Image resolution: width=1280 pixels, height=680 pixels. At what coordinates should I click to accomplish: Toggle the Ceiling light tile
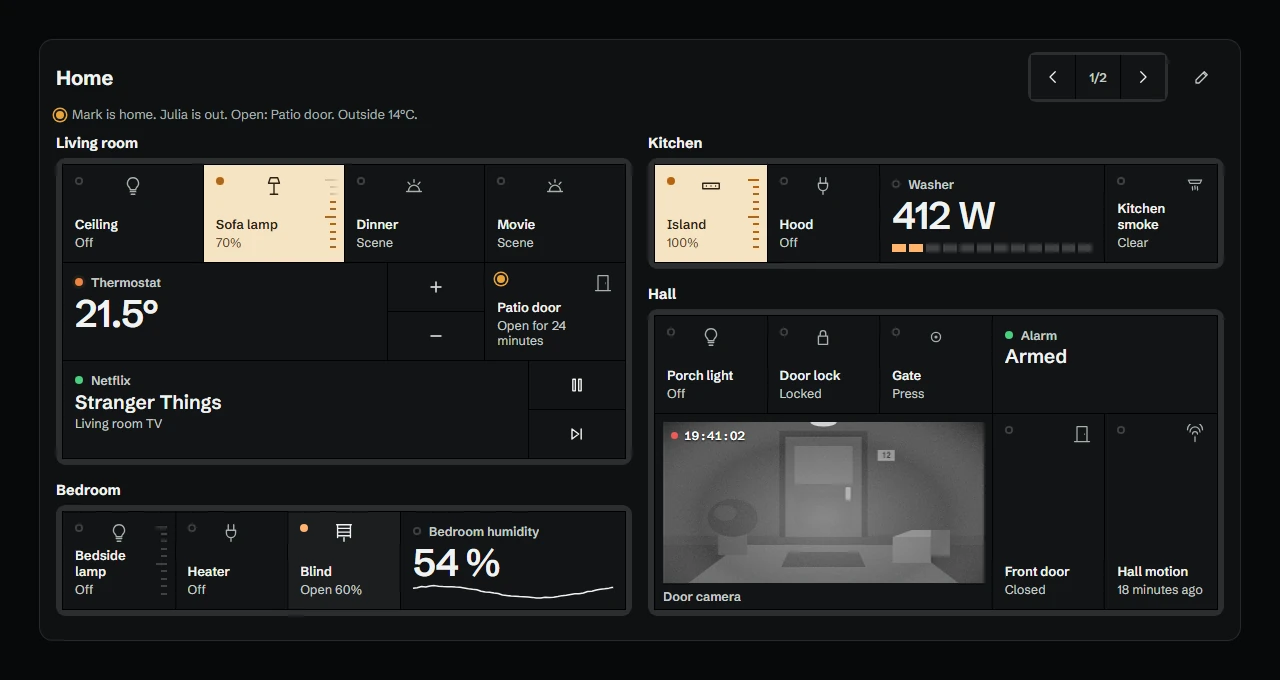(133, 214)
